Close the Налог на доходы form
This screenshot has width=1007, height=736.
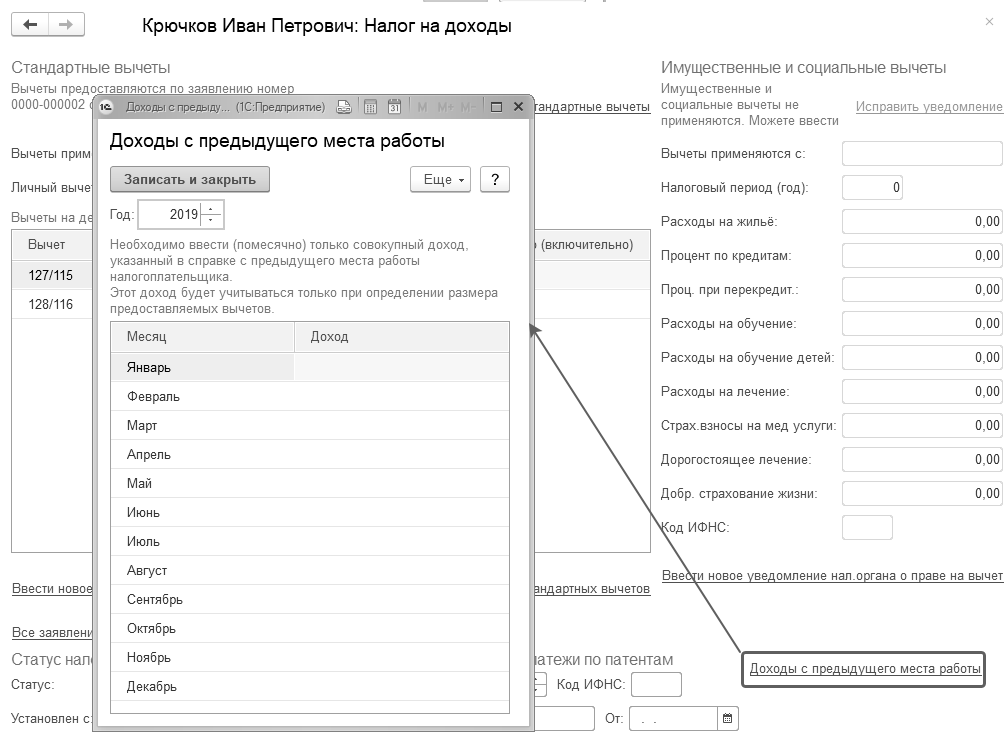click(x=989, y=22)
